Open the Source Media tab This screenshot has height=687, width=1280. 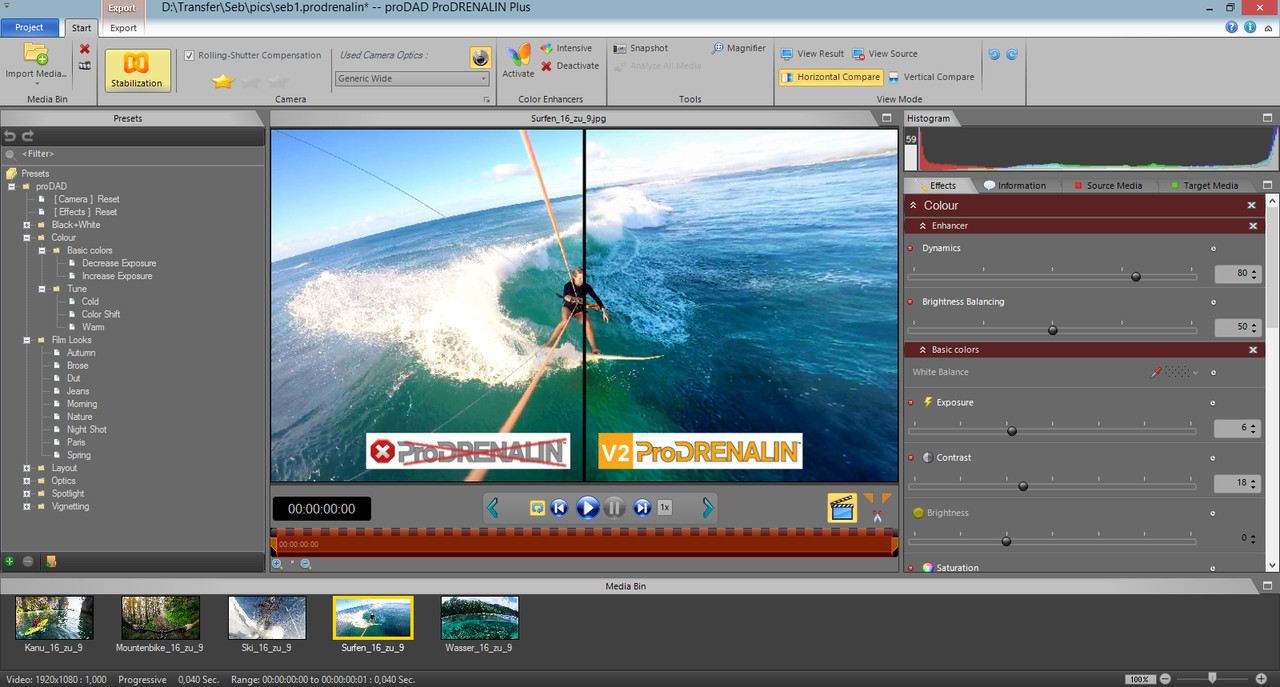point(1107,186)
